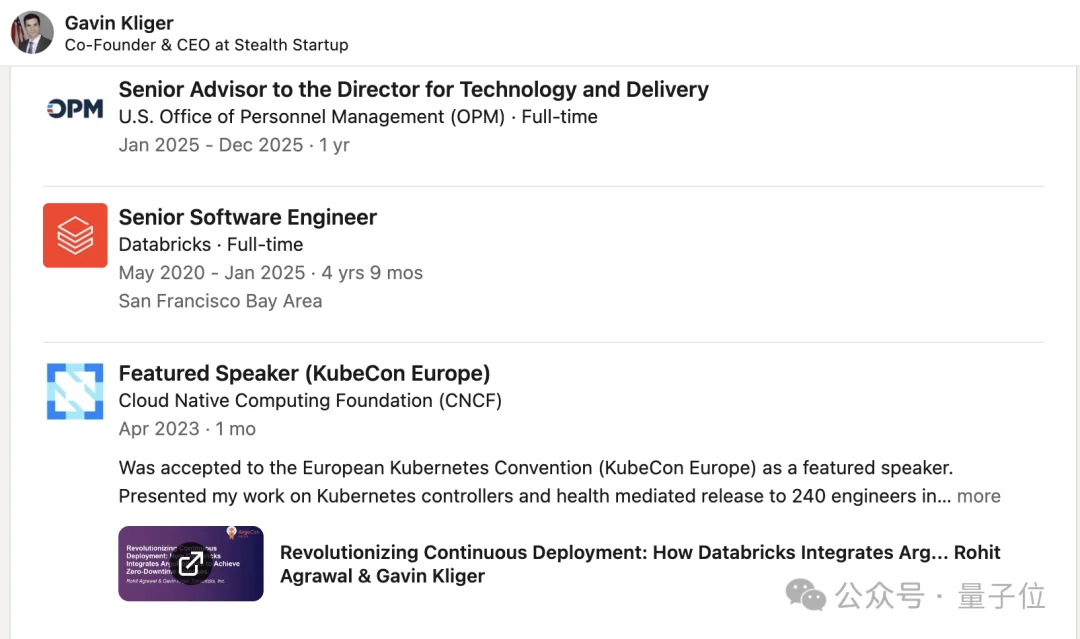Click Featured Speaker (KubeCon Europe) title
This screenshot has width=1080, height=639.
click(304, 373)
